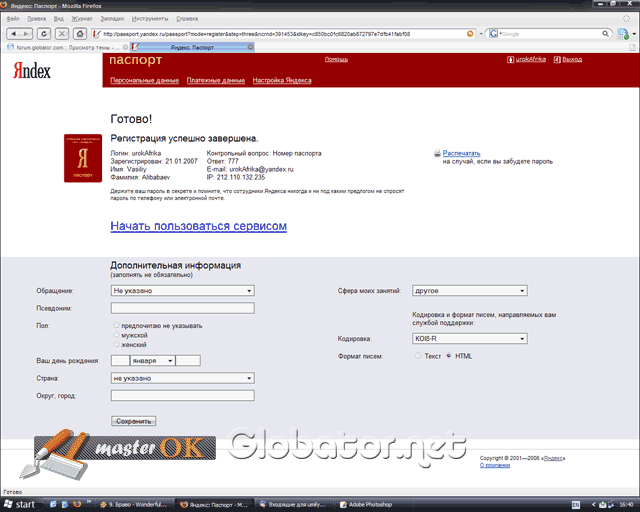Open the Закладки menu
Image resolution: width=640 pixels, height=512 pixels.
112,19
